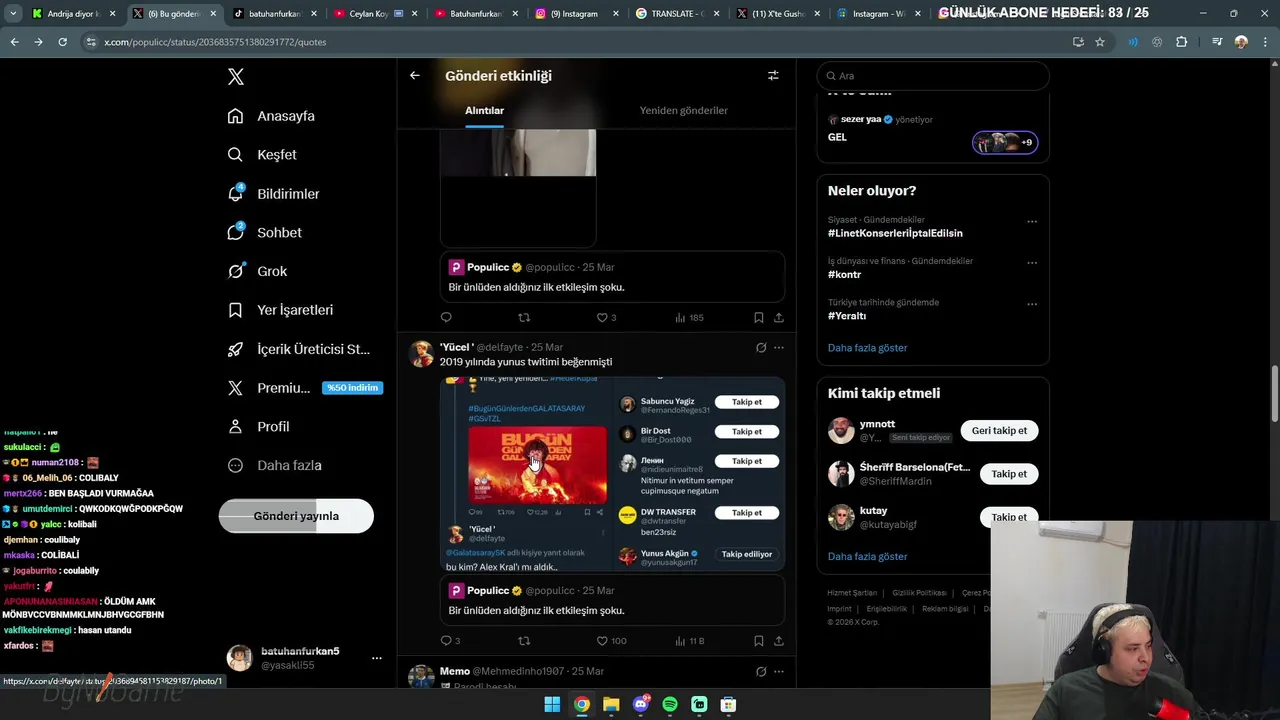
Task: Open more options on Memo's post
Action: pyautogui.click(x=779, y=672)
